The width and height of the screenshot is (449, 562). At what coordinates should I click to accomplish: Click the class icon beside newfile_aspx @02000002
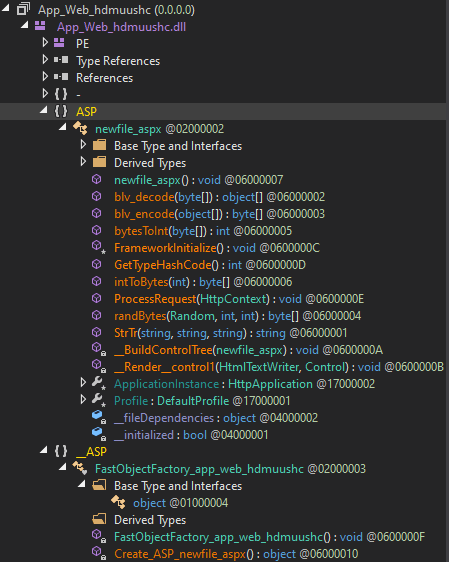click(x=80, y=128)
